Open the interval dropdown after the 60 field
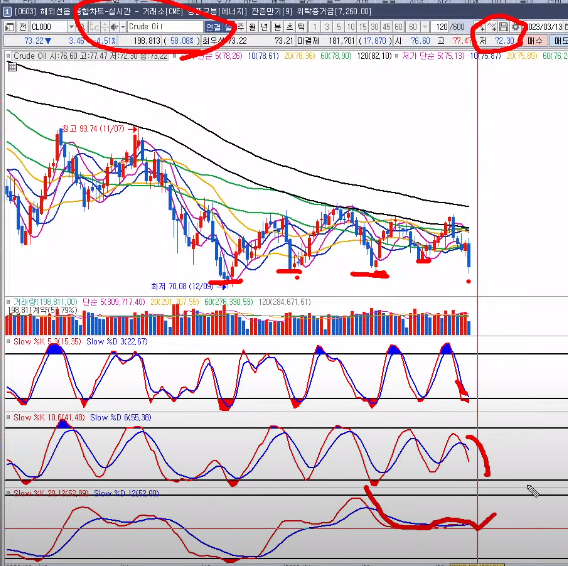The height and width of the screenshot is (566, 568). coord(425,27)
